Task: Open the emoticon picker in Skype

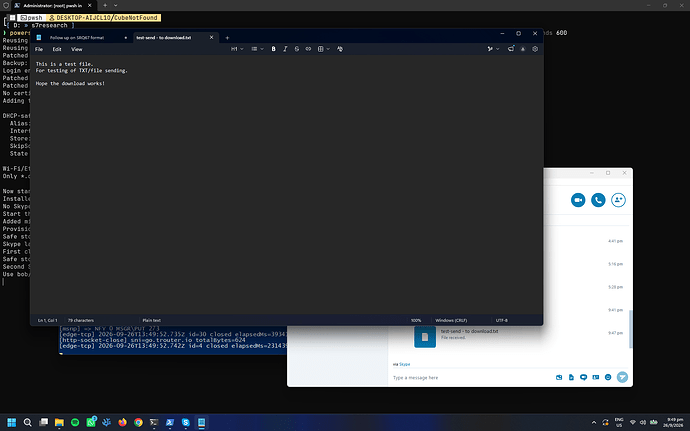Action: click(608, 377)
